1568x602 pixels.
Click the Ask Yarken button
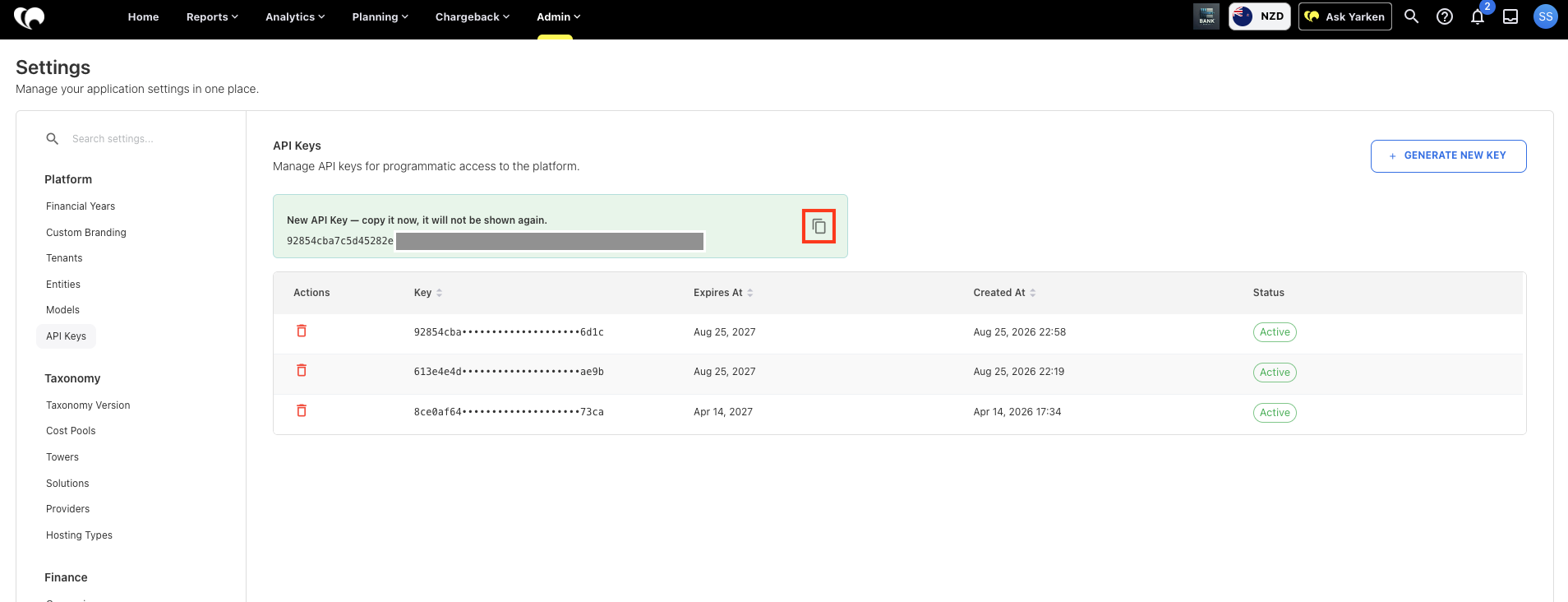1345,16
